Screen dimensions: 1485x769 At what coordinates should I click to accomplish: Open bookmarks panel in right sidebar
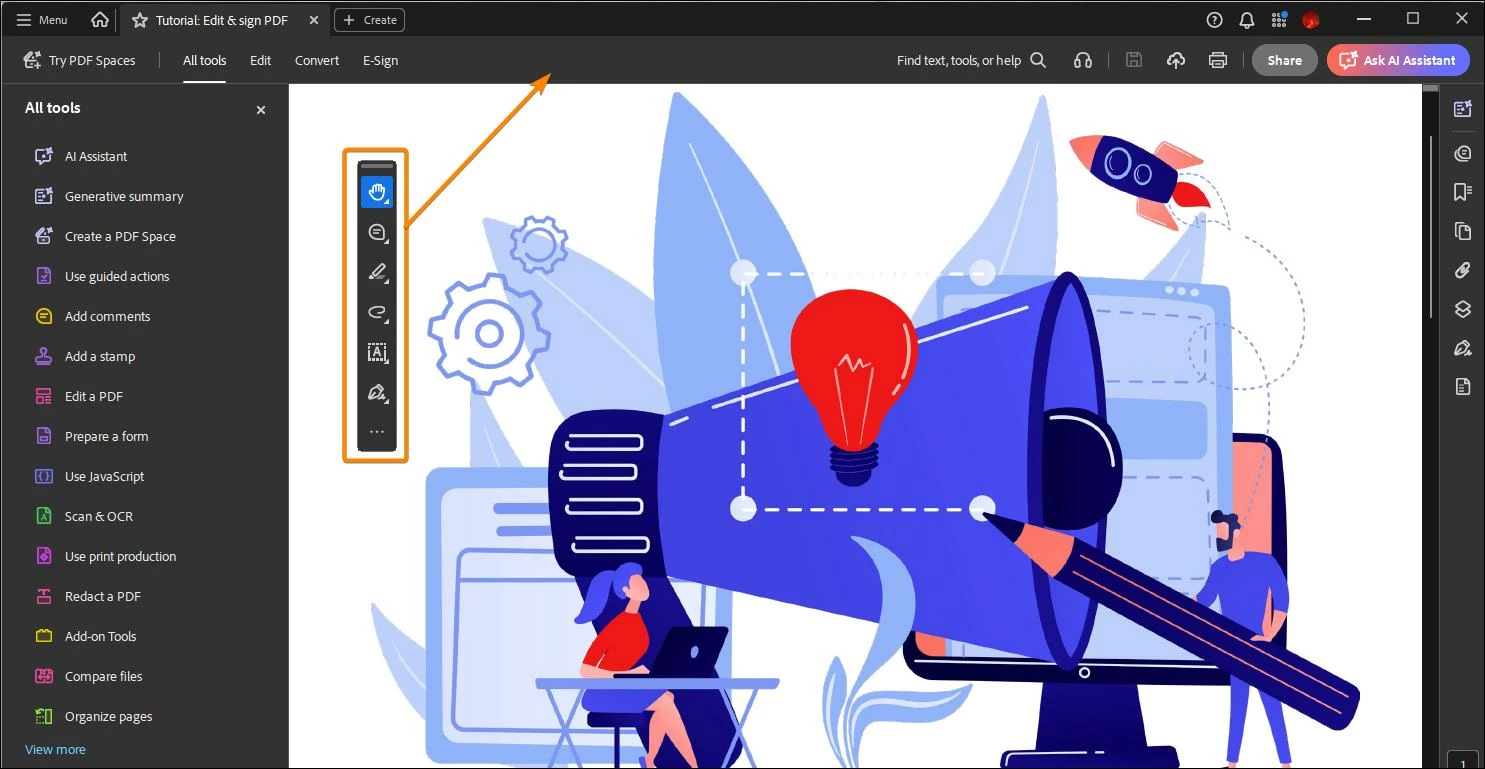click(x=1463, y=191)
